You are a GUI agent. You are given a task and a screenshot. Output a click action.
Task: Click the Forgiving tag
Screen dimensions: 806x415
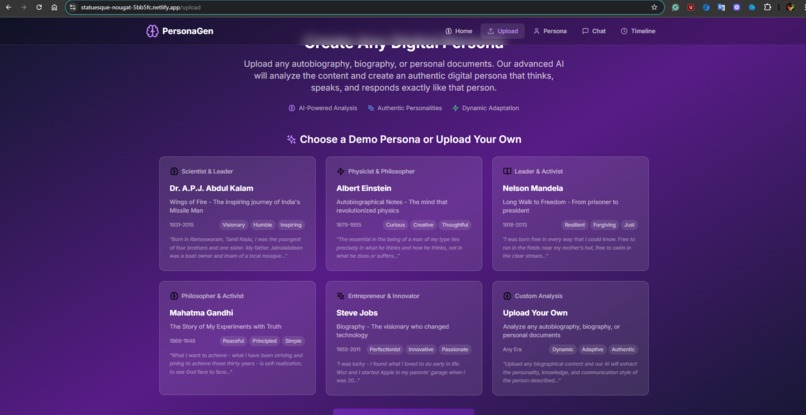click(604, 225)
